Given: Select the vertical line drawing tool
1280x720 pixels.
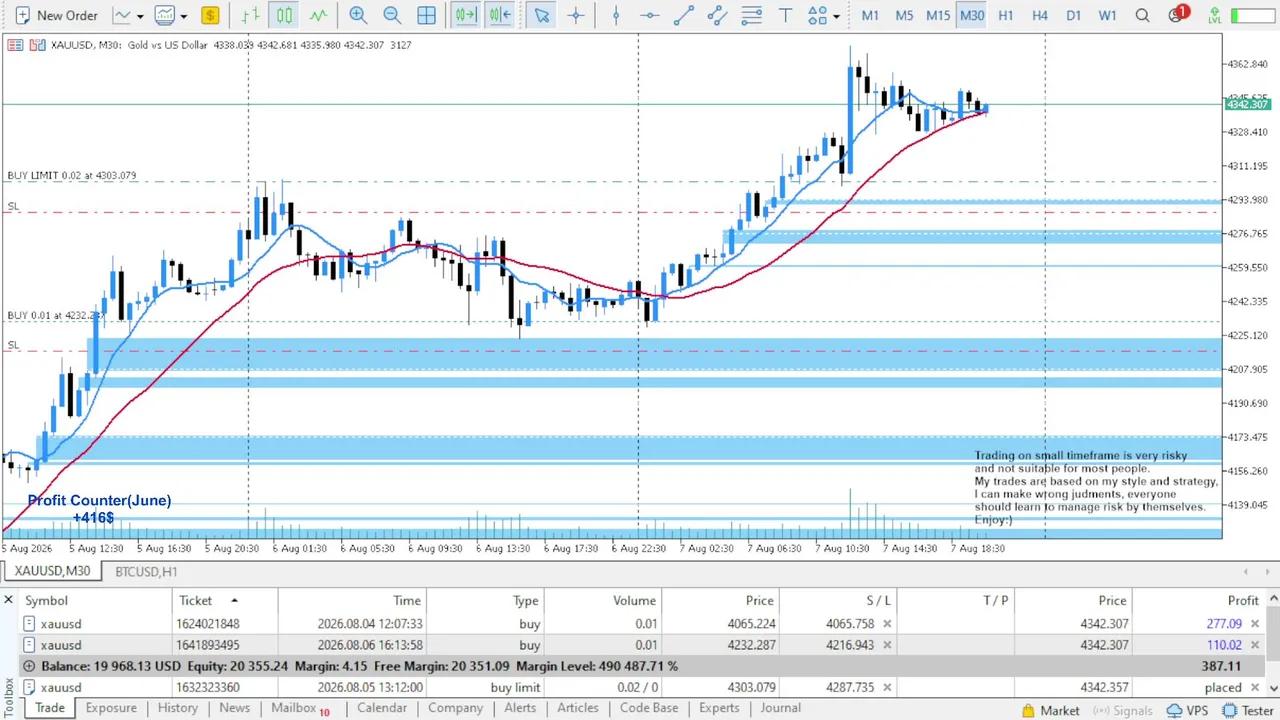Looking at the screenshot, I should coord(616,15).
